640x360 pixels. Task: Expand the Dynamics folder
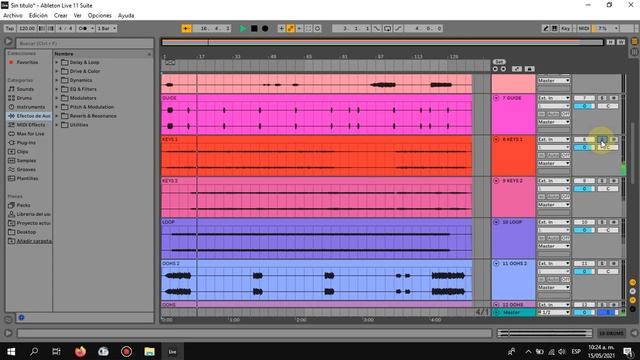57,80
